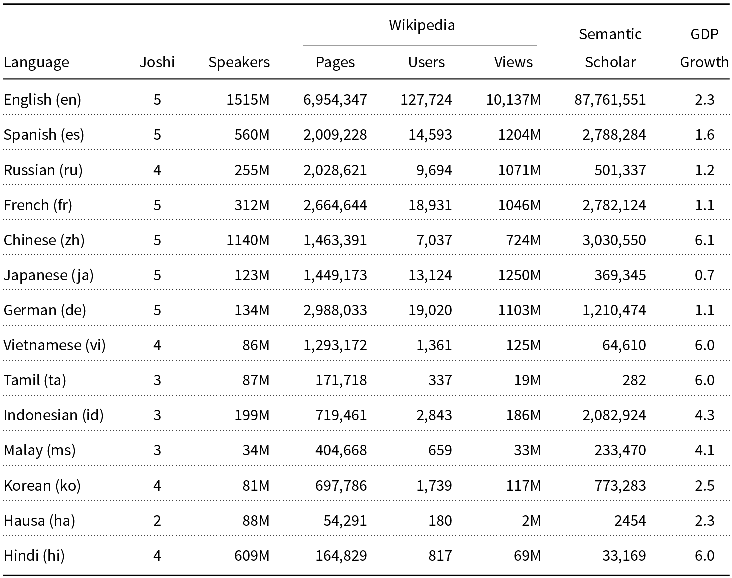Screen dimensions: 732x578
Task: Click the Russian speakers value 255M
Action: coord(252,170)
